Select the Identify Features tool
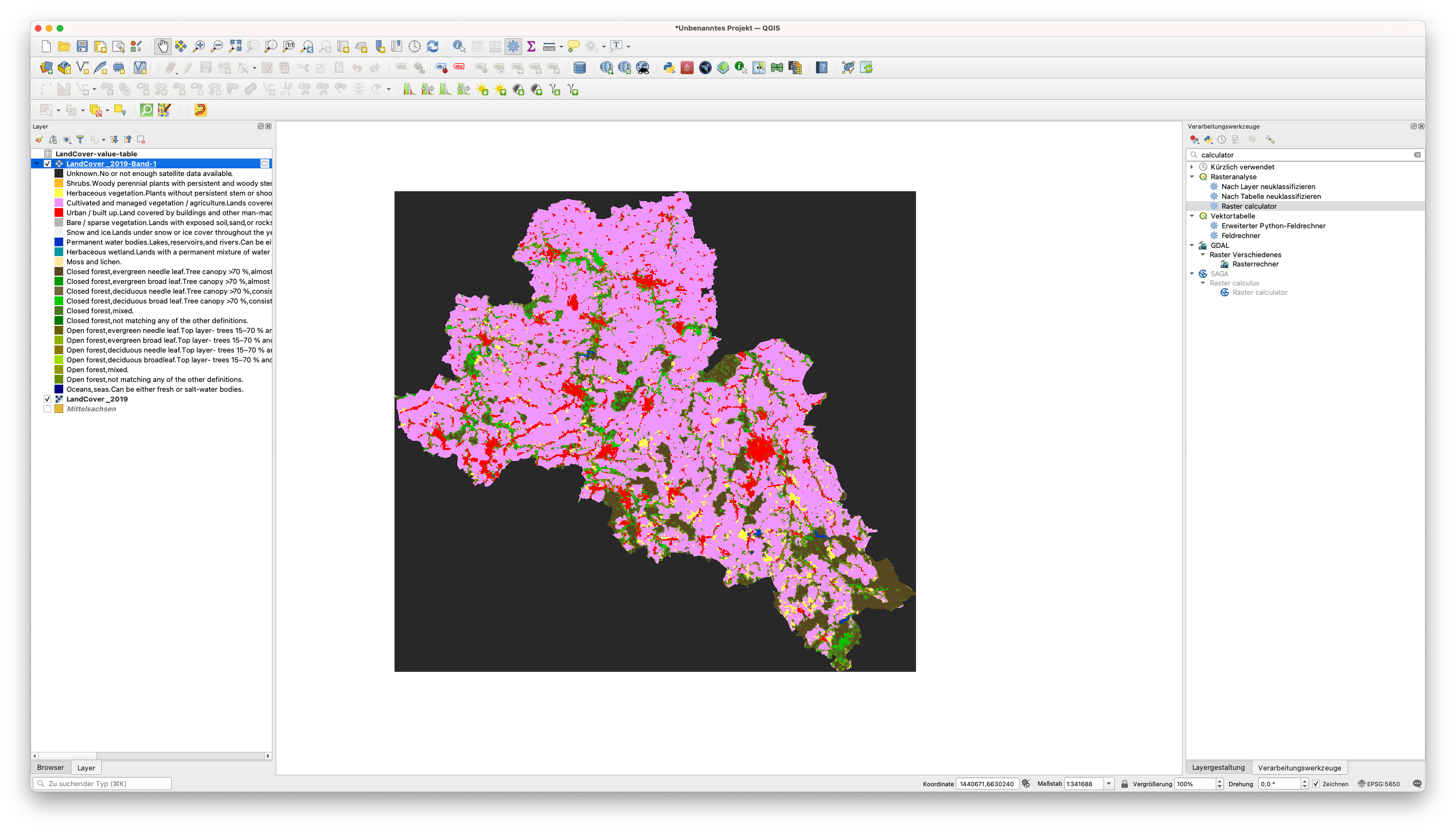 pos(459,46)
